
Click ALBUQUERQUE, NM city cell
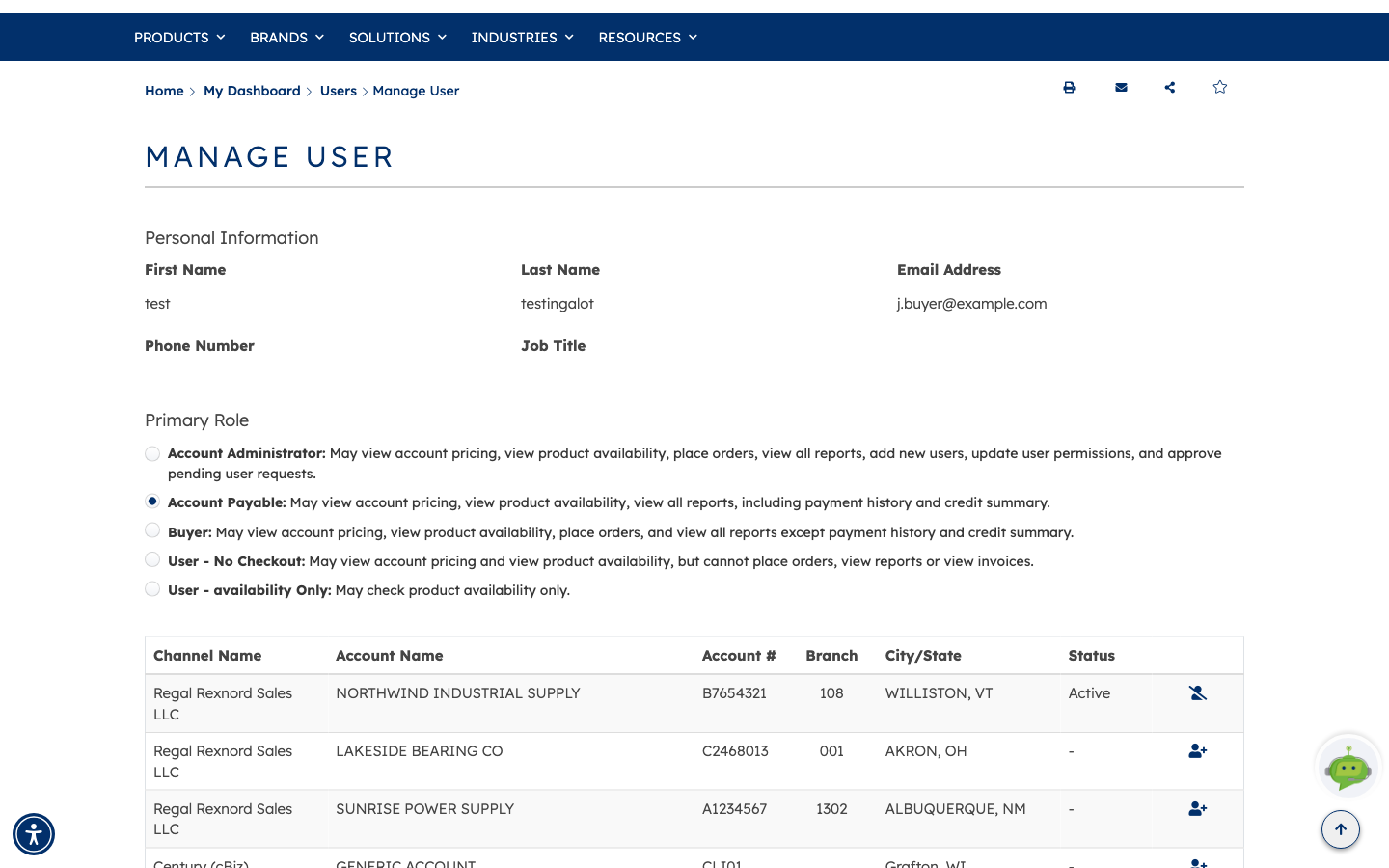pyautogui.click(x=956, y=809)
